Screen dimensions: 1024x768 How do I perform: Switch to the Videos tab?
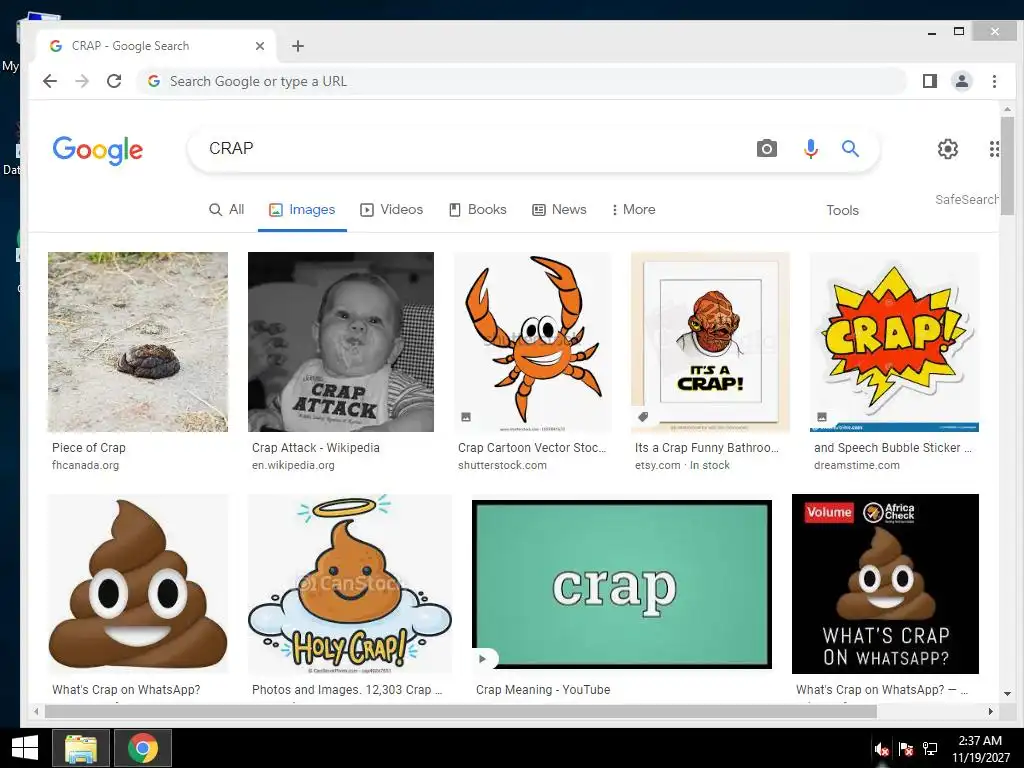[x=392, y=210]
